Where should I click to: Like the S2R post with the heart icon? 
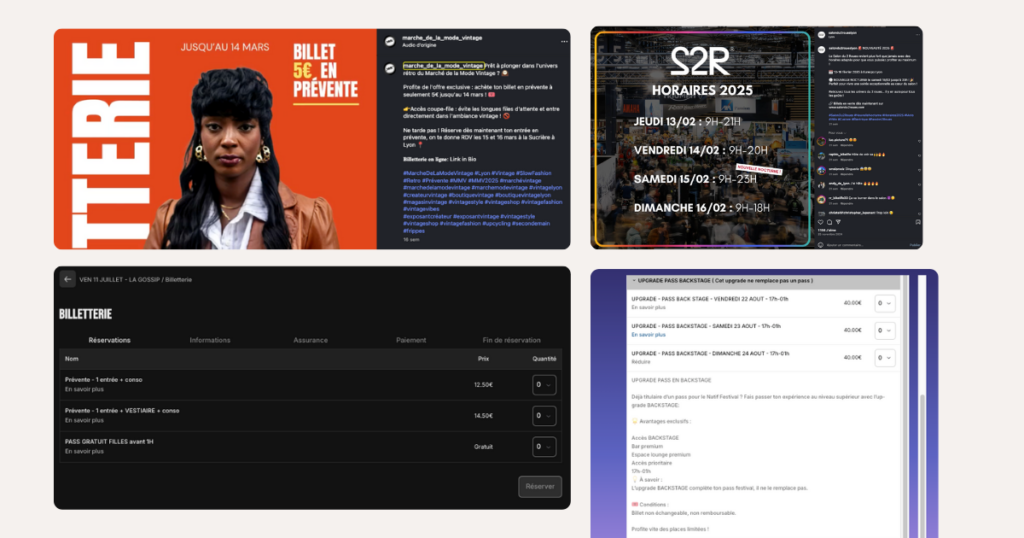tap(820, 222)
